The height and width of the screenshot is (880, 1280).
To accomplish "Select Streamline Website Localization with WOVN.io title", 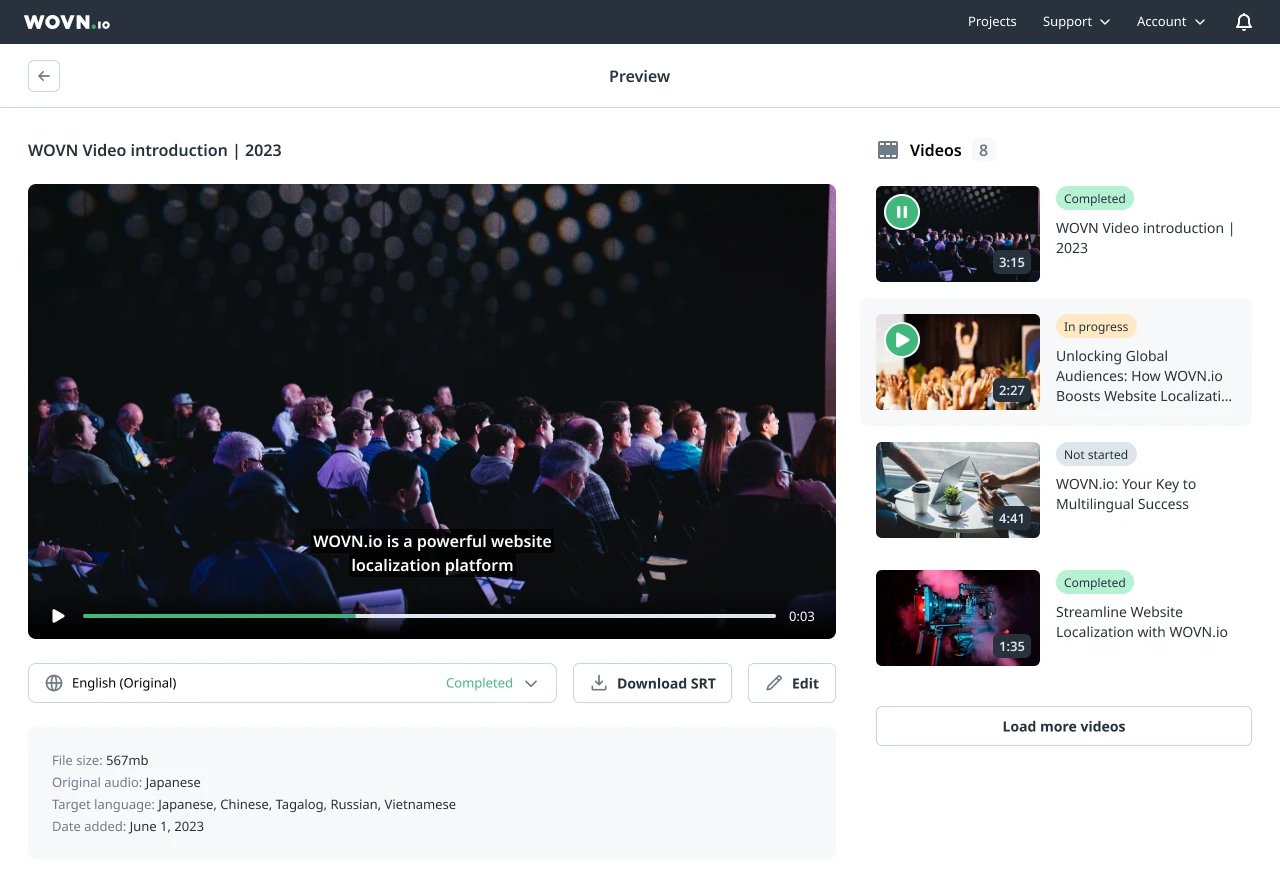I will 1142,622.
